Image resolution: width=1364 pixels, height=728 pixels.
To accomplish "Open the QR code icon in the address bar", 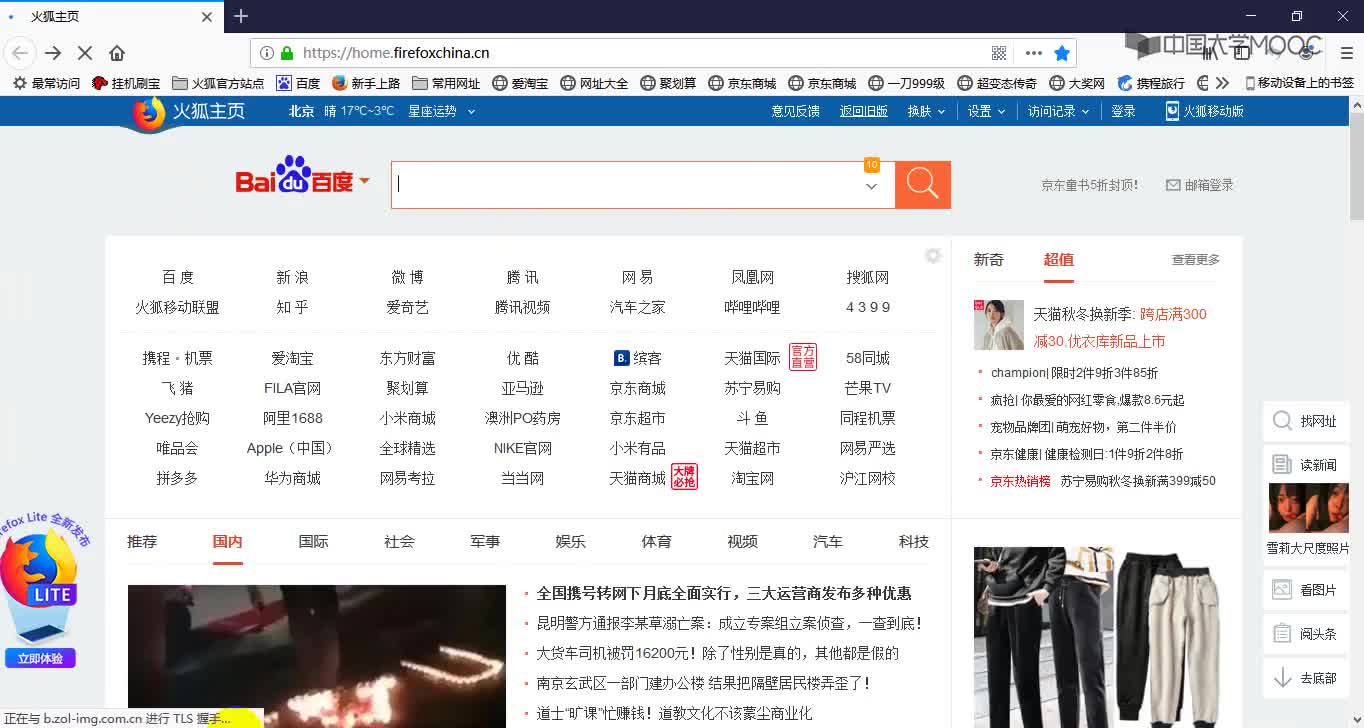I will click(x=999, y=53).
